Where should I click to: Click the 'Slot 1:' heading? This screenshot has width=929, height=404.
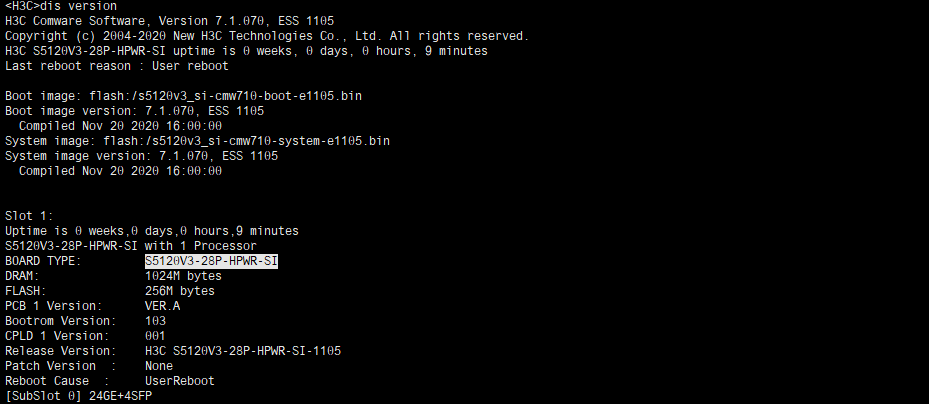(29, 216)
